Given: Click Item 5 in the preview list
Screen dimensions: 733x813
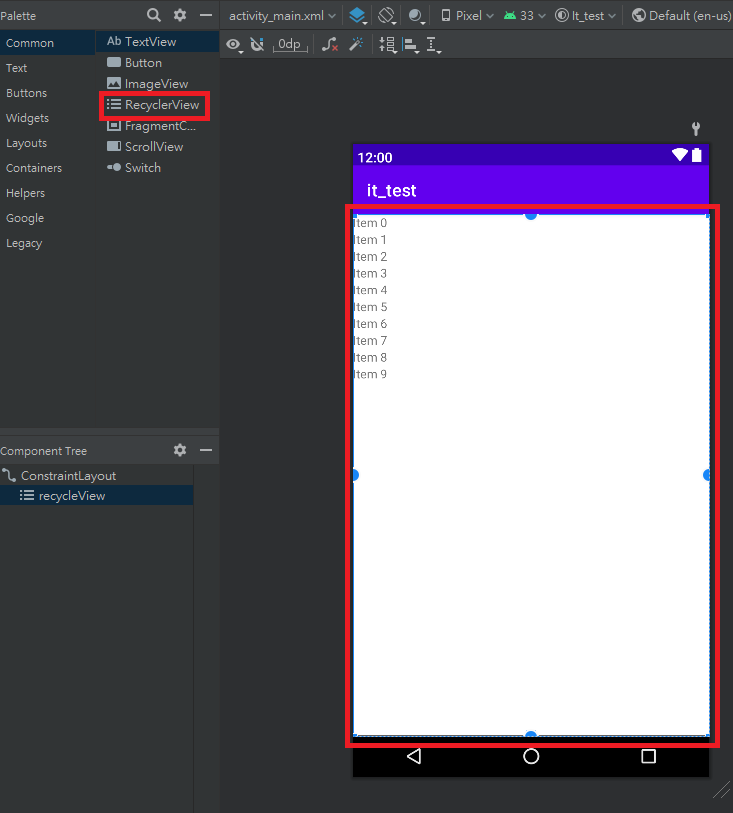Looking at the screenshot, I should (x=370, y=307).
